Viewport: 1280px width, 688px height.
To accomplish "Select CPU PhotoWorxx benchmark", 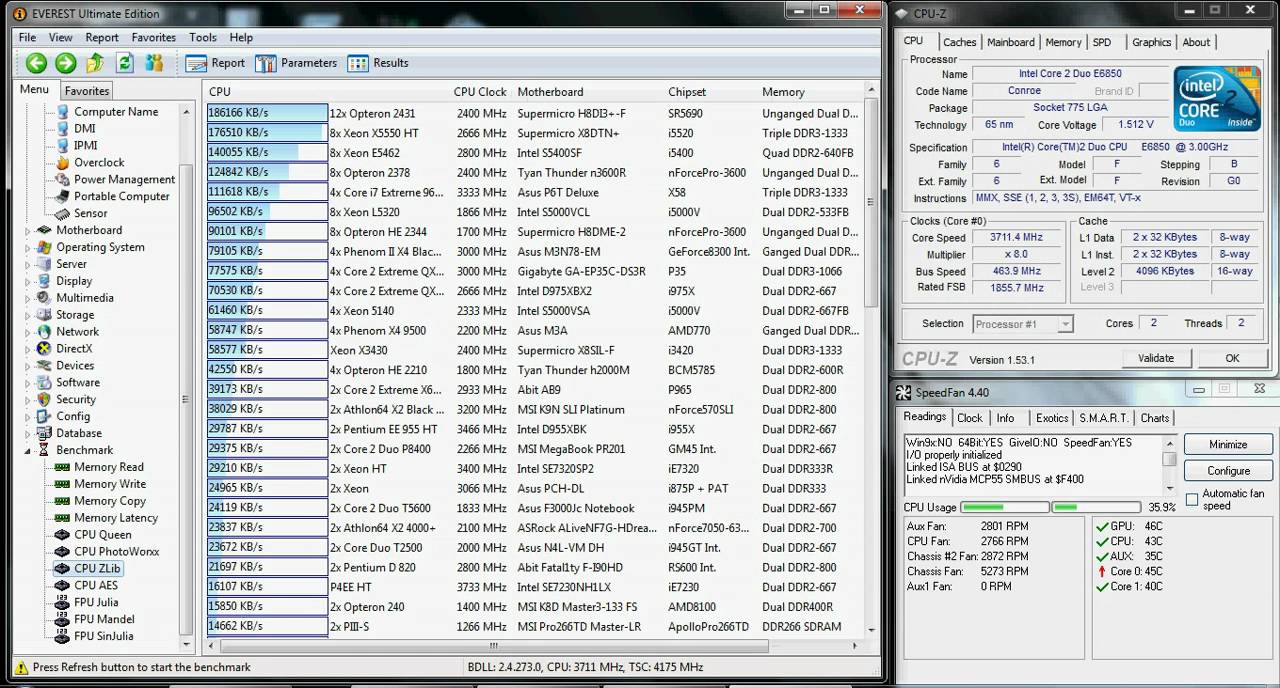I will coord(116,552).
